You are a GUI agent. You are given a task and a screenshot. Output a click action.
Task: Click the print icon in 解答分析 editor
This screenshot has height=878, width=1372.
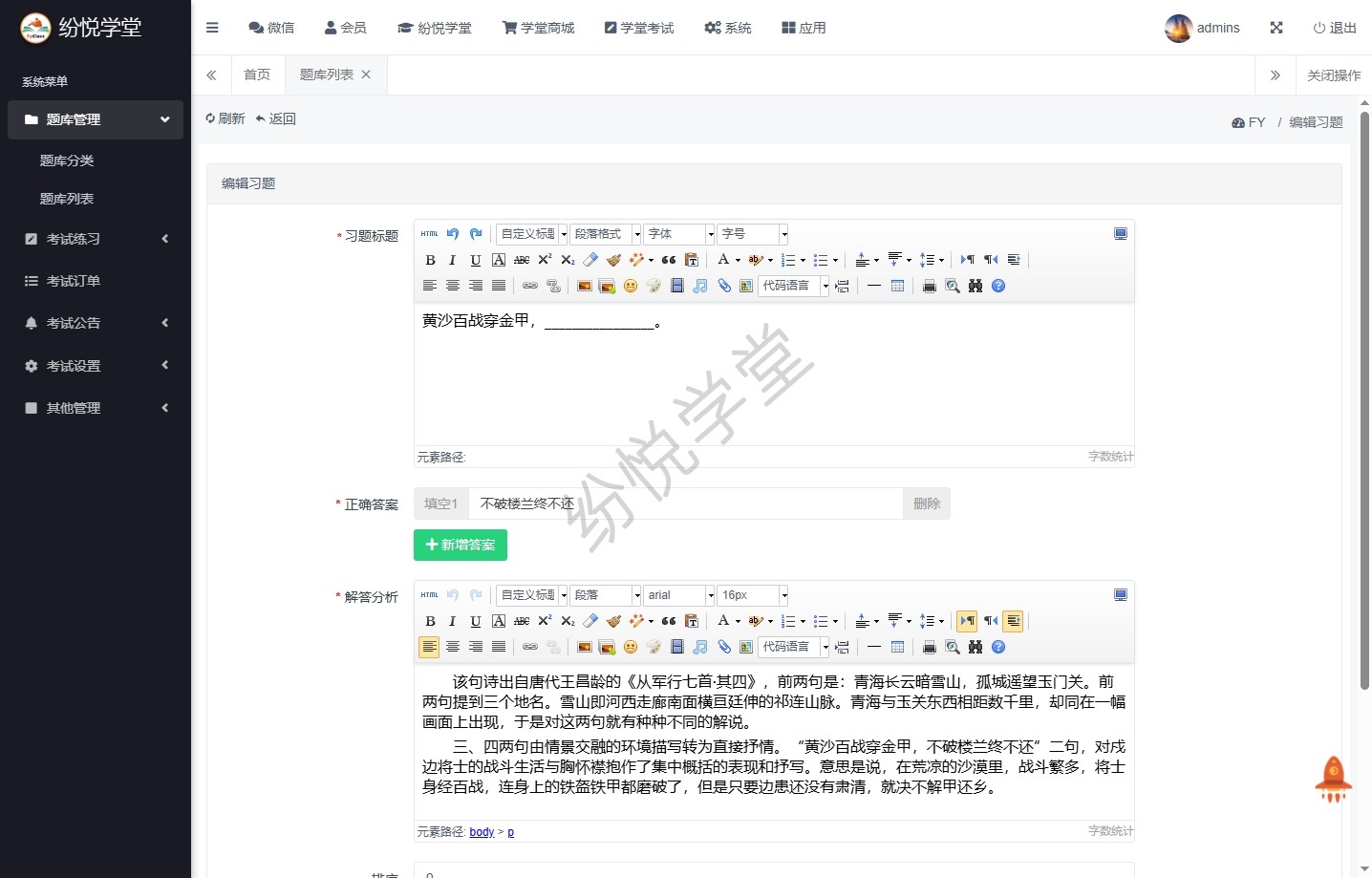tap(929, 647)
